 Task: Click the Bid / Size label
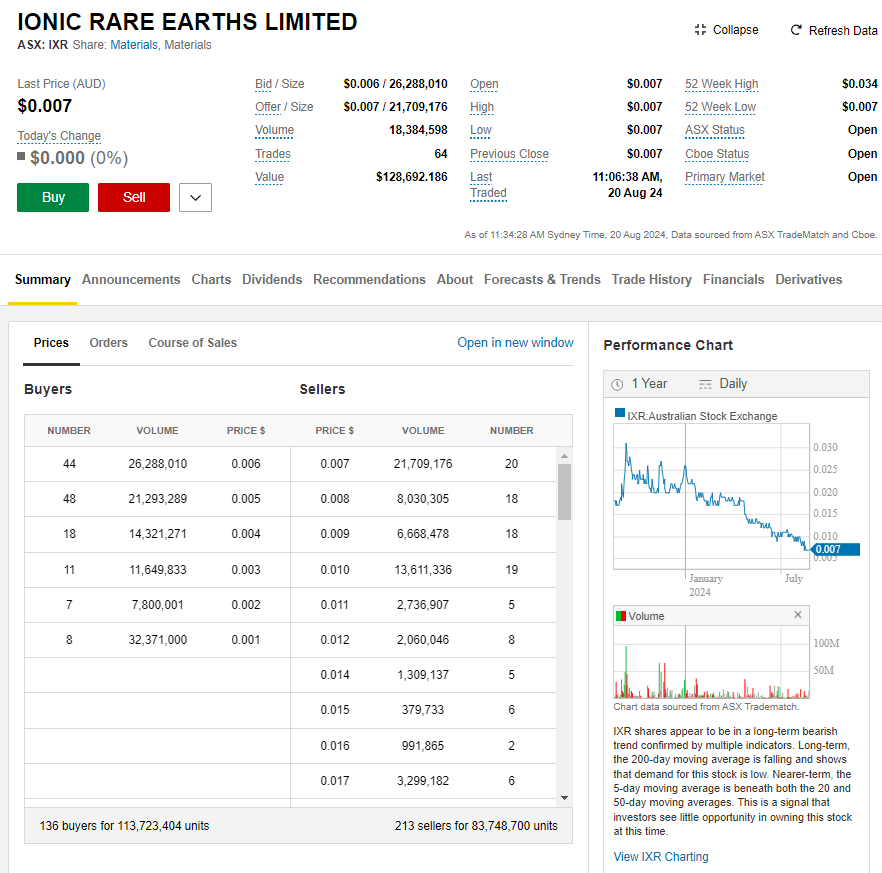tap(280, 84)
